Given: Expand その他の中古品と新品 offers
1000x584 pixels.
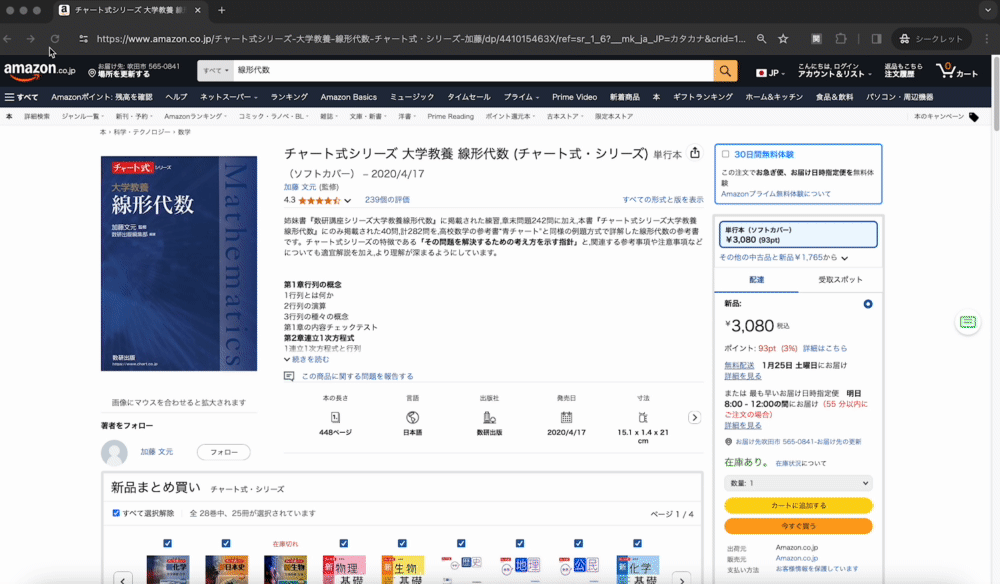Looking at the screenshot, I should coord(784,258).
